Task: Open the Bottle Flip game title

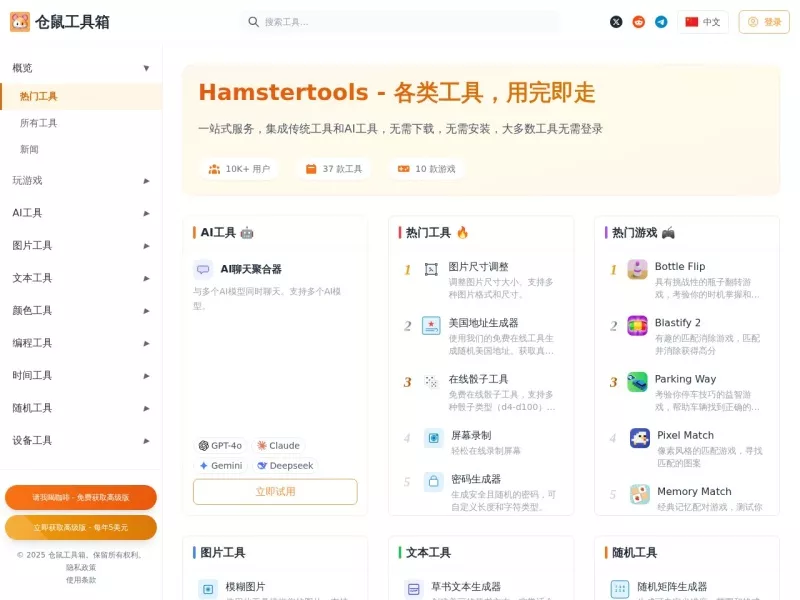Action: 680,266
